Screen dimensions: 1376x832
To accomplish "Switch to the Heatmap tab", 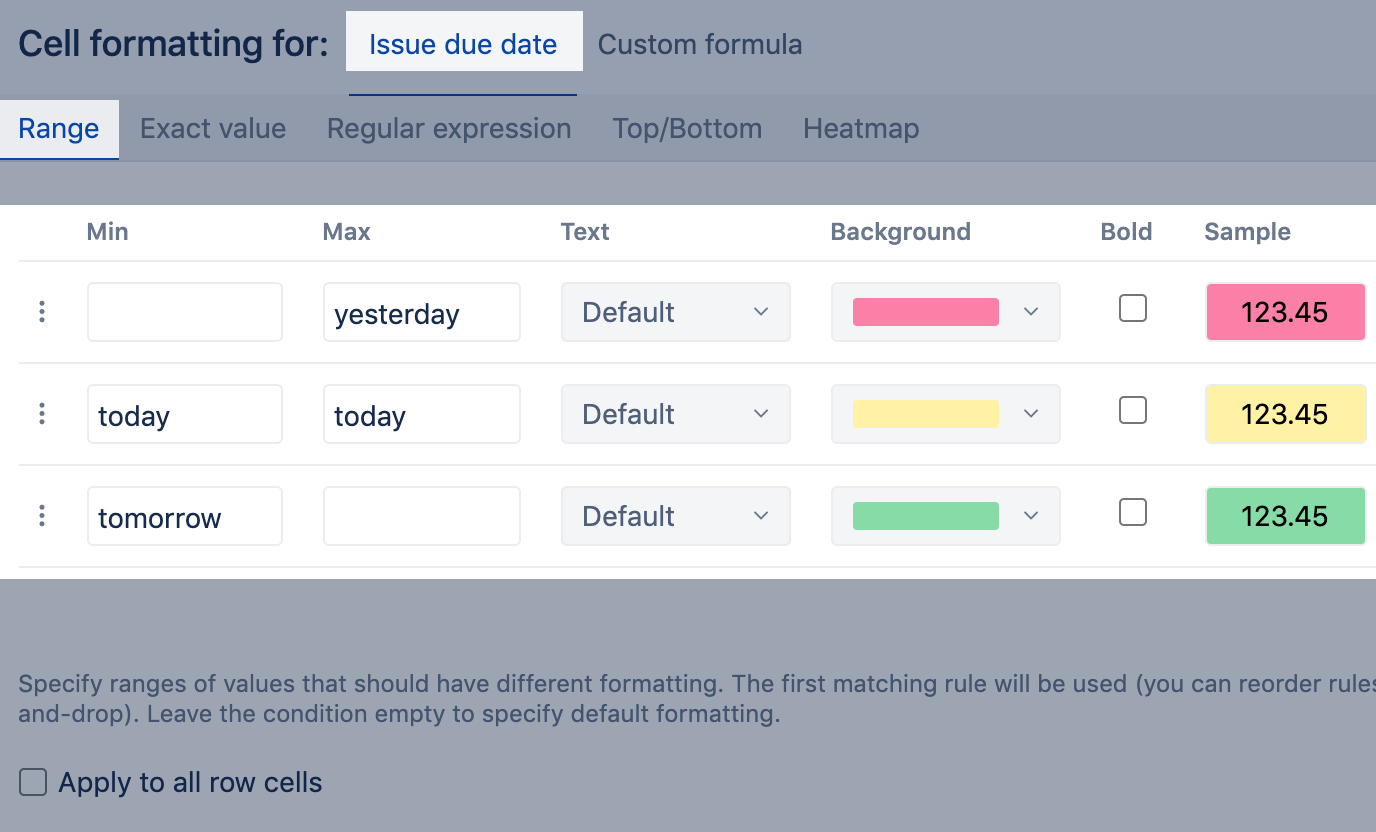I will pyautogui.click(x=861, y=129).
